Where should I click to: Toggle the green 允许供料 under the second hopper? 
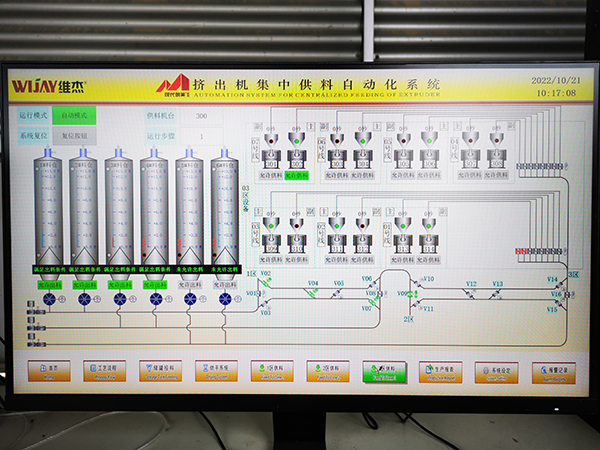click(x=298, y=174)
